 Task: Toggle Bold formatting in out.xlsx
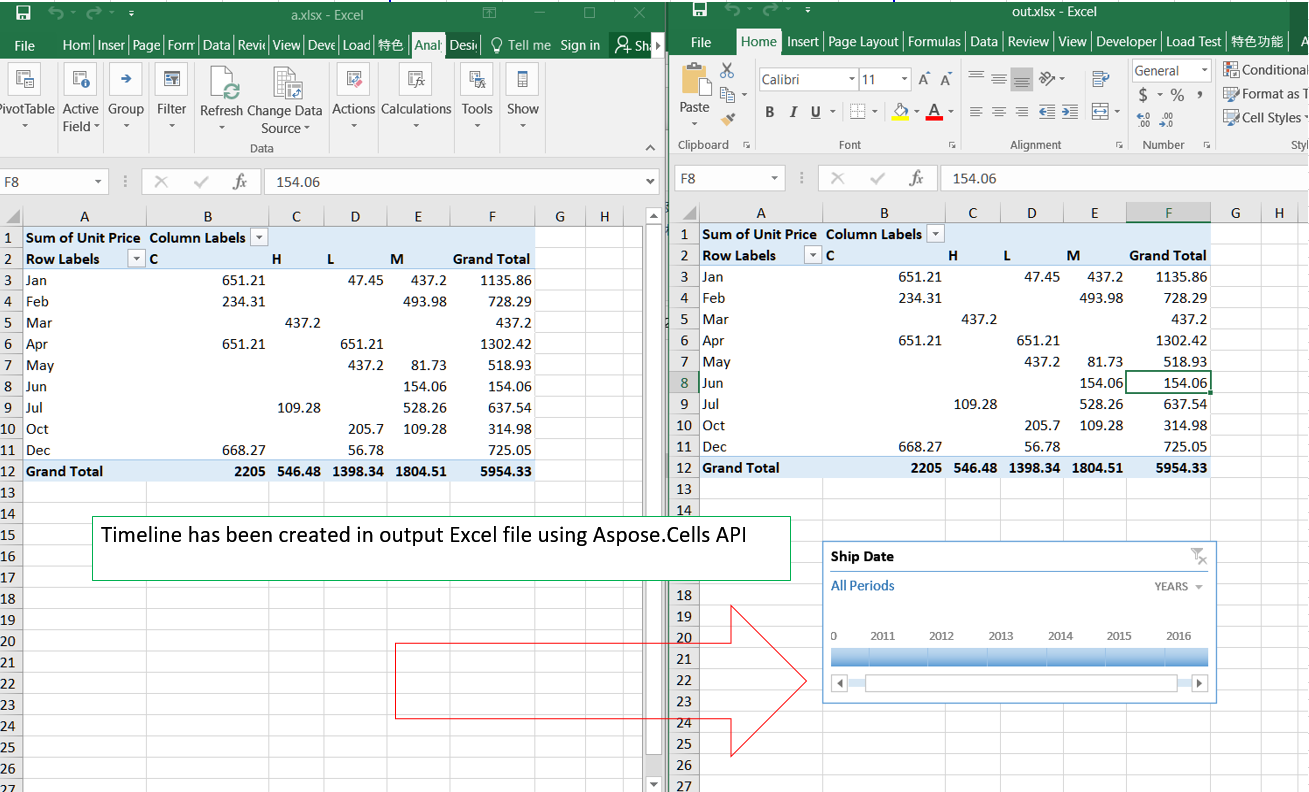pos(769,112)
